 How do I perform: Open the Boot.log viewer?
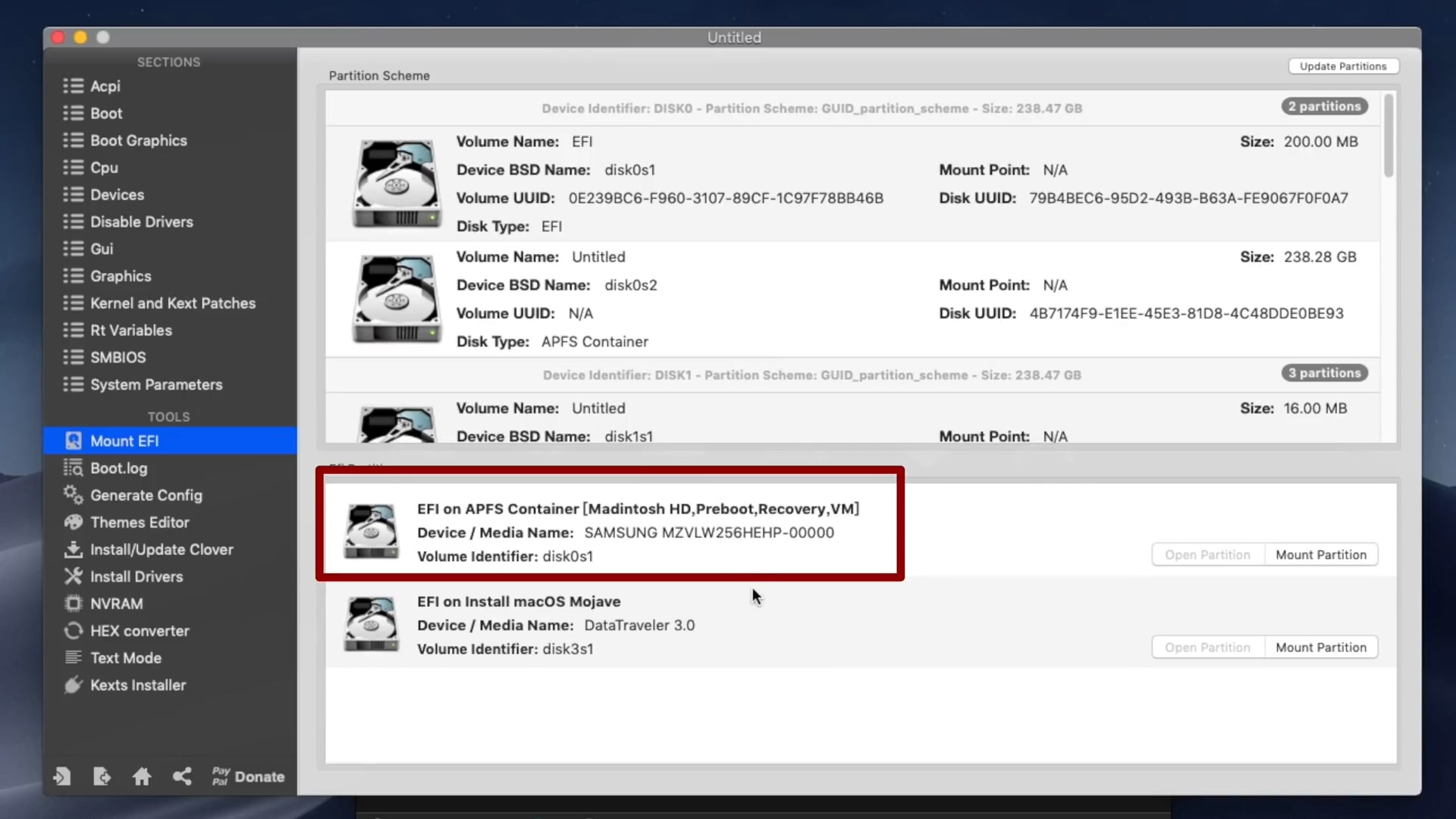pyautogui.click(x=118, y=469)
